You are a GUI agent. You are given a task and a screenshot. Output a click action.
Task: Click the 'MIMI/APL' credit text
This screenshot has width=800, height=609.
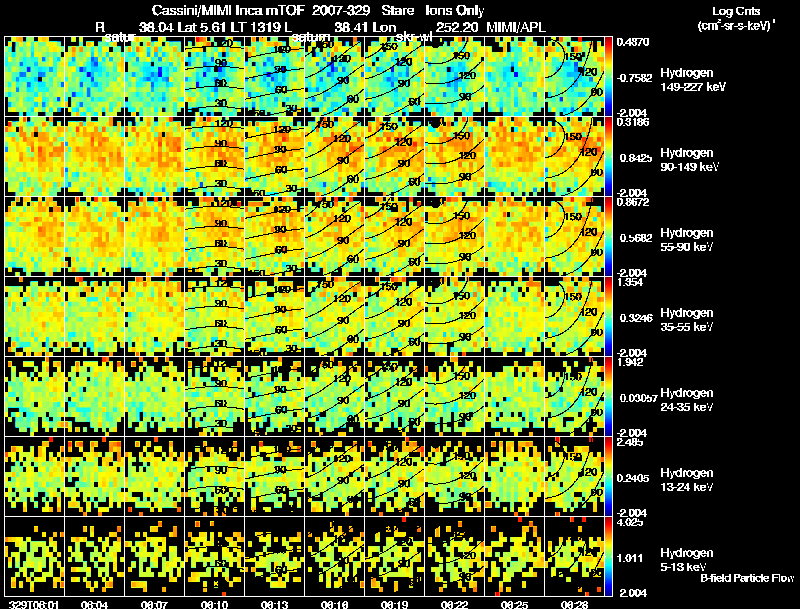pyautogui.click(x=516, y=27)
